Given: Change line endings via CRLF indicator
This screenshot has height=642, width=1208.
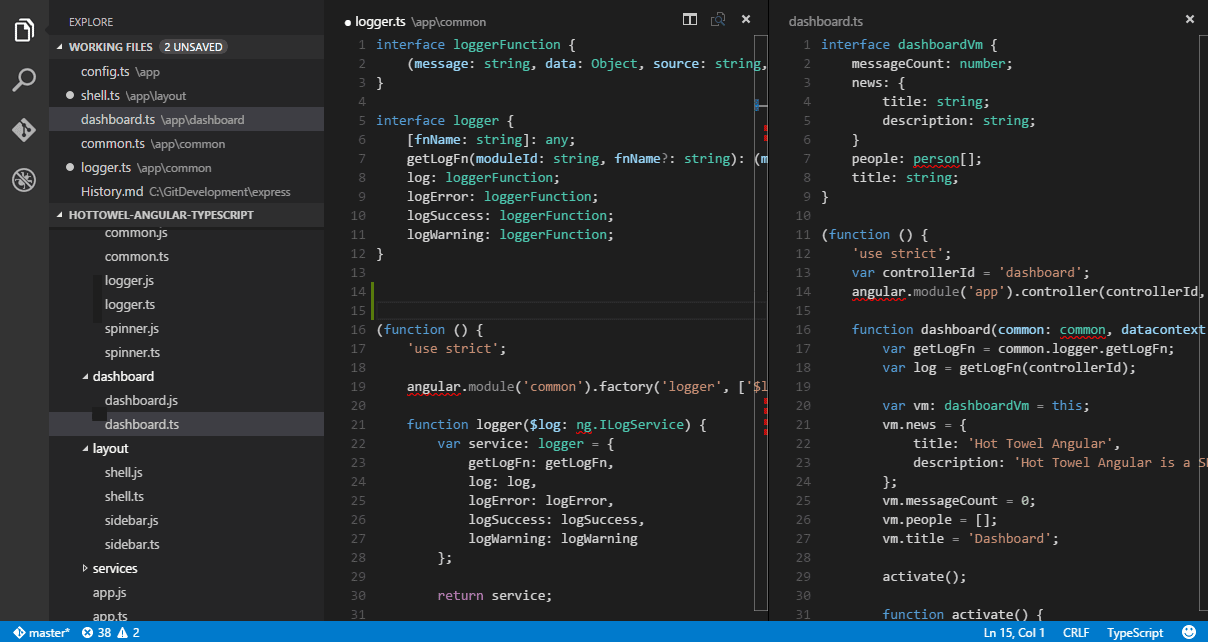Looking at the screenshot, I should point(1075,632).
